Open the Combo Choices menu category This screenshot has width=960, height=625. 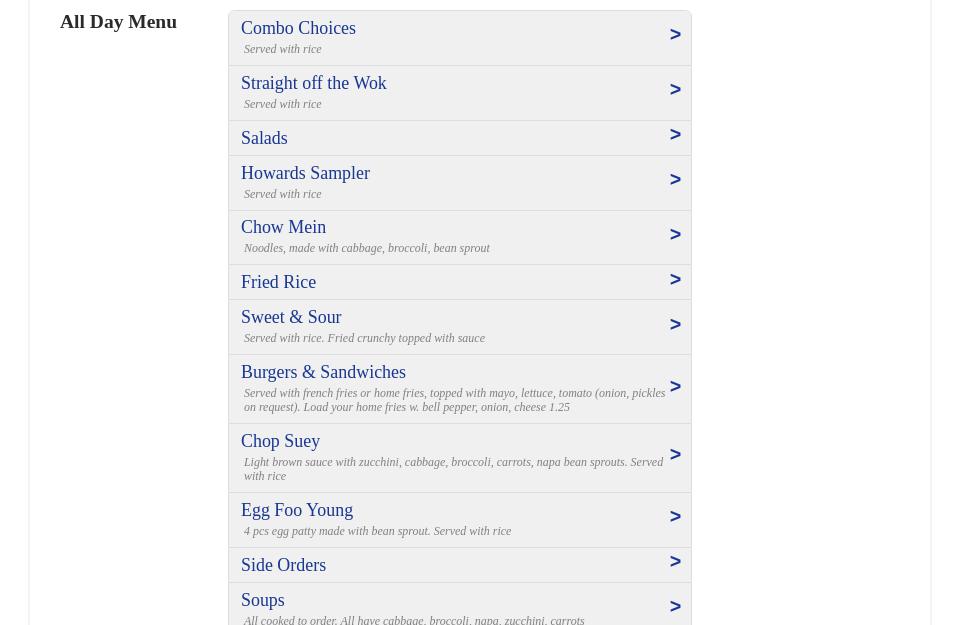click(x=298, y=28)
